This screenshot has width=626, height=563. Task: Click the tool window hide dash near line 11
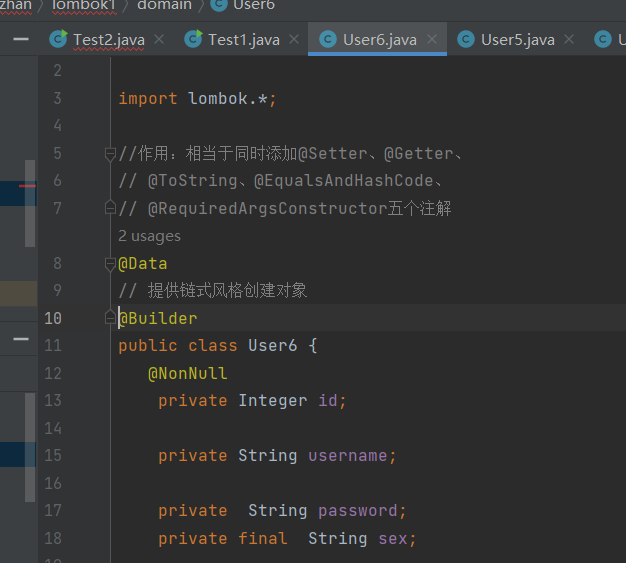point(21,339)
